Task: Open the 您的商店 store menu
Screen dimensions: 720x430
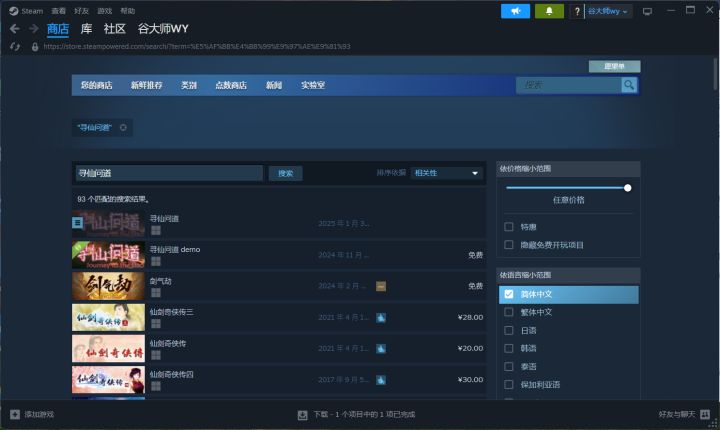Action: (x=96, y=85)
